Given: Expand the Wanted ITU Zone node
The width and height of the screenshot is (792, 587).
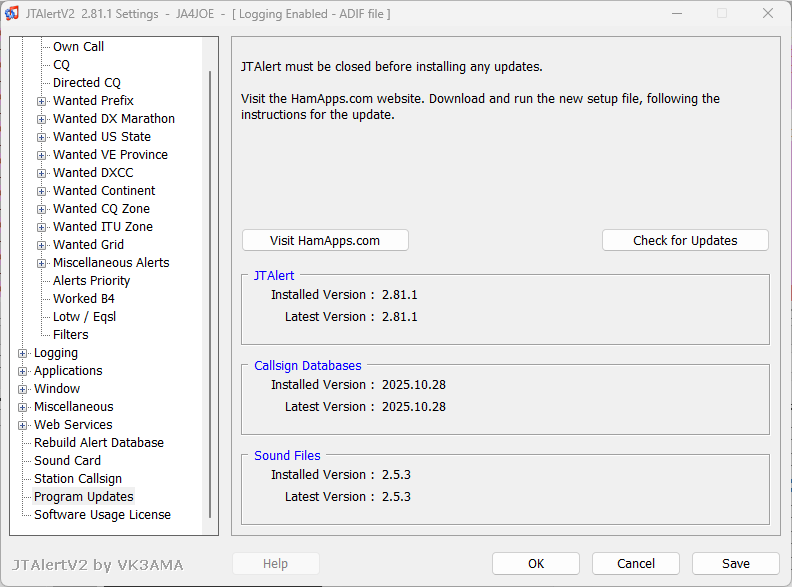Looking at the screenshot, I should tap(41, 227).
